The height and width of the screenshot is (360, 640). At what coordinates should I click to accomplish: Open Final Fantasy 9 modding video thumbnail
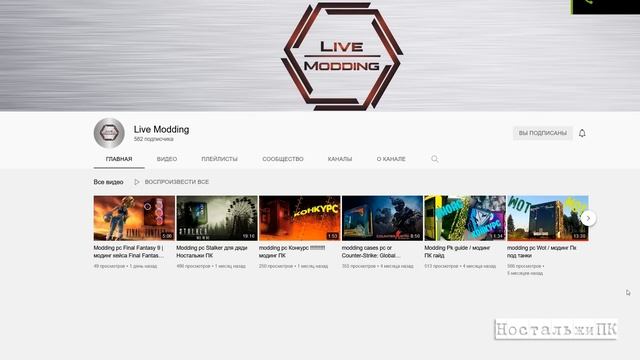(134, 218)
